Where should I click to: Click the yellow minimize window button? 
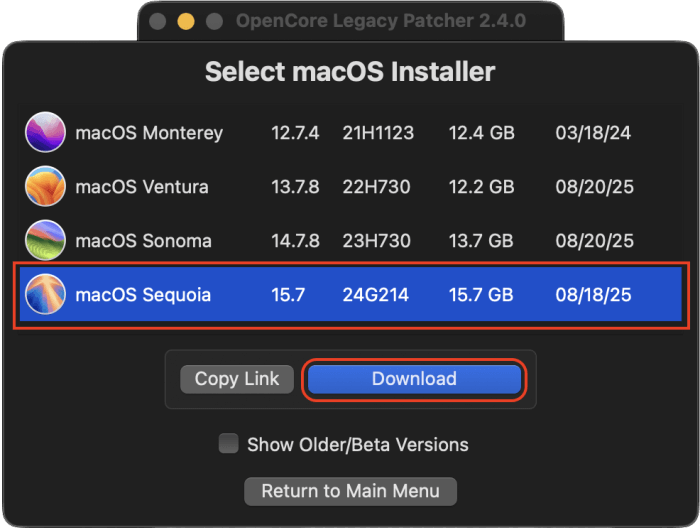coord(186,21)
